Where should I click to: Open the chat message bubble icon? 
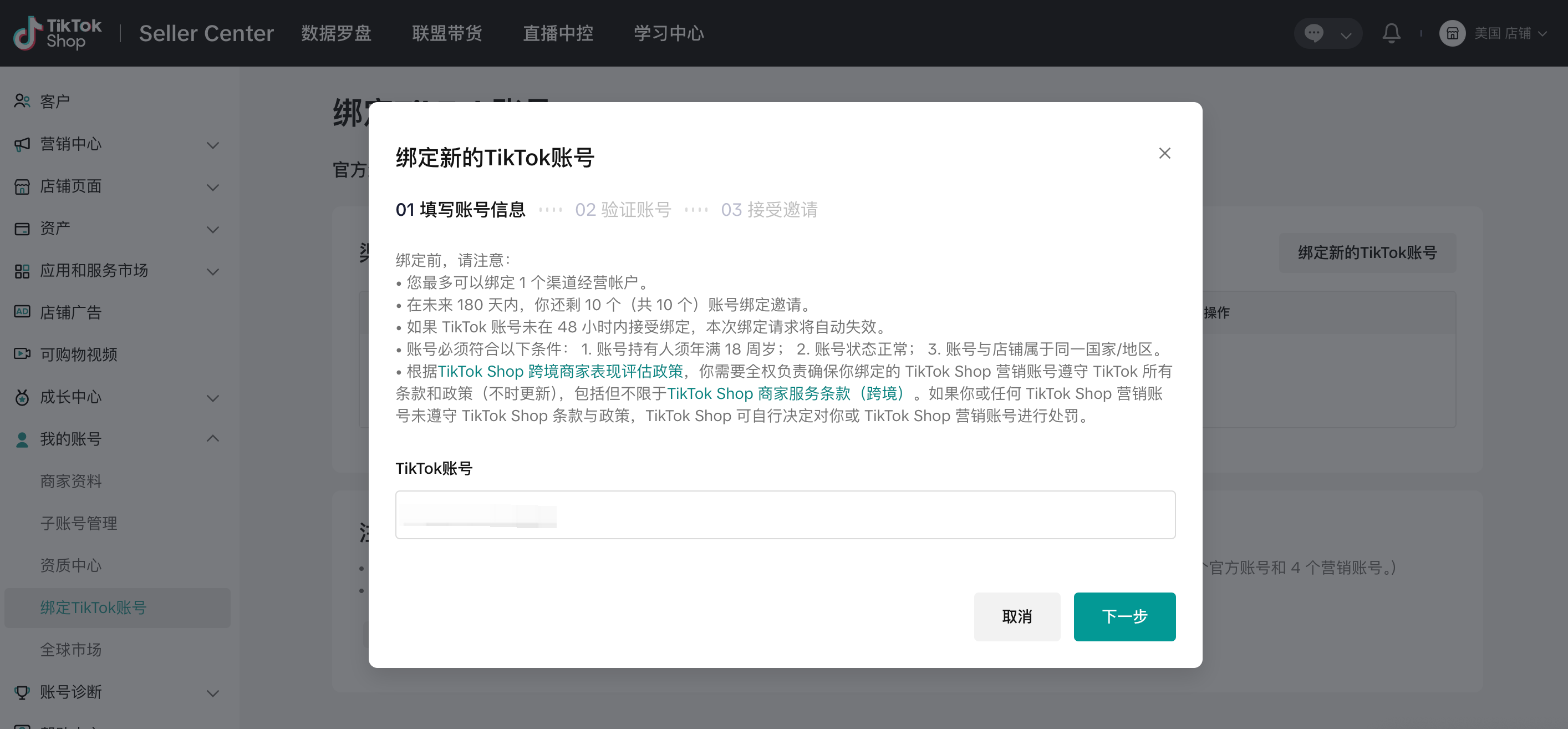1313,33
